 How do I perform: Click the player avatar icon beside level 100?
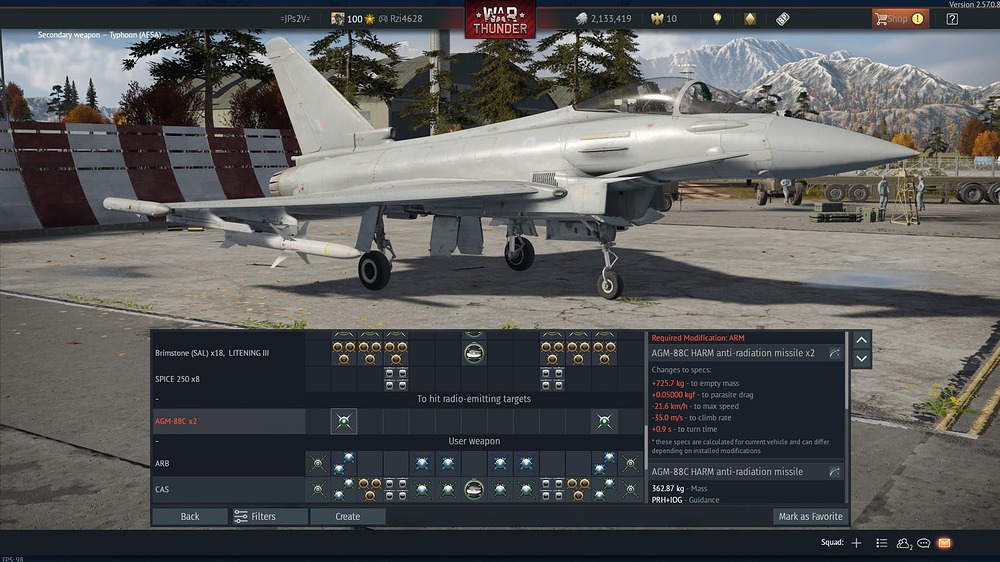337,18
